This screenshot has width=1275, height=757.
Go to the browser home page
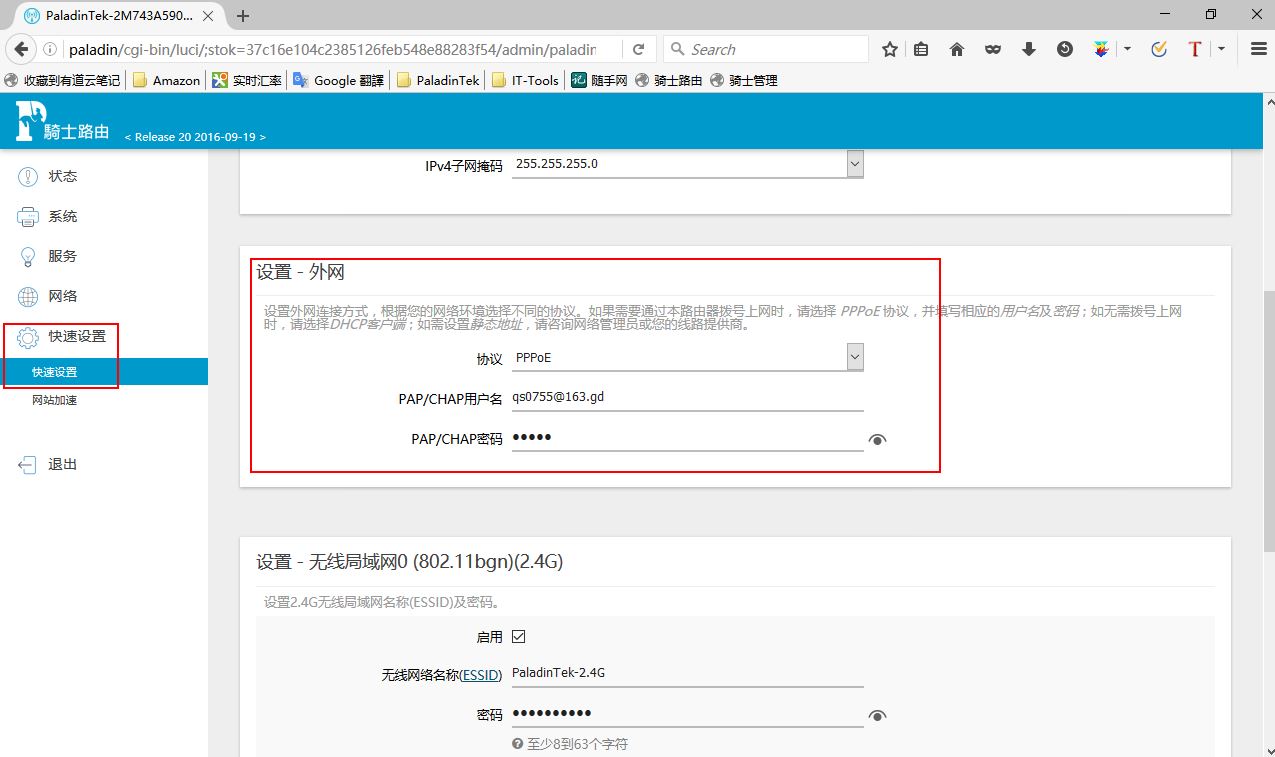click(957, 49)
